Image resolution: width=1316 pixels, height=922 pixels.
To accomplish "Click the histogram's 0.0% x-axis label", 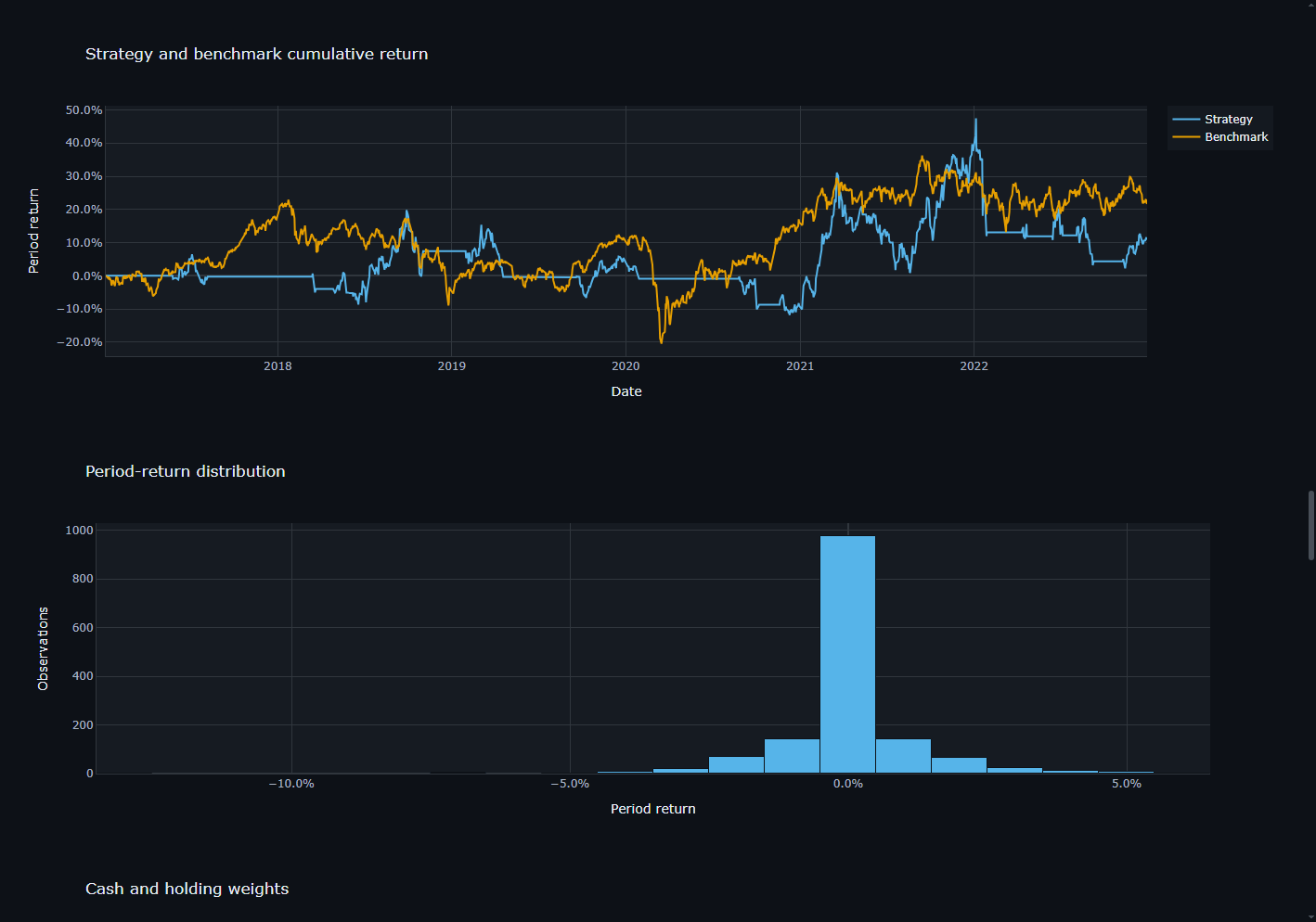I will 848,784.
